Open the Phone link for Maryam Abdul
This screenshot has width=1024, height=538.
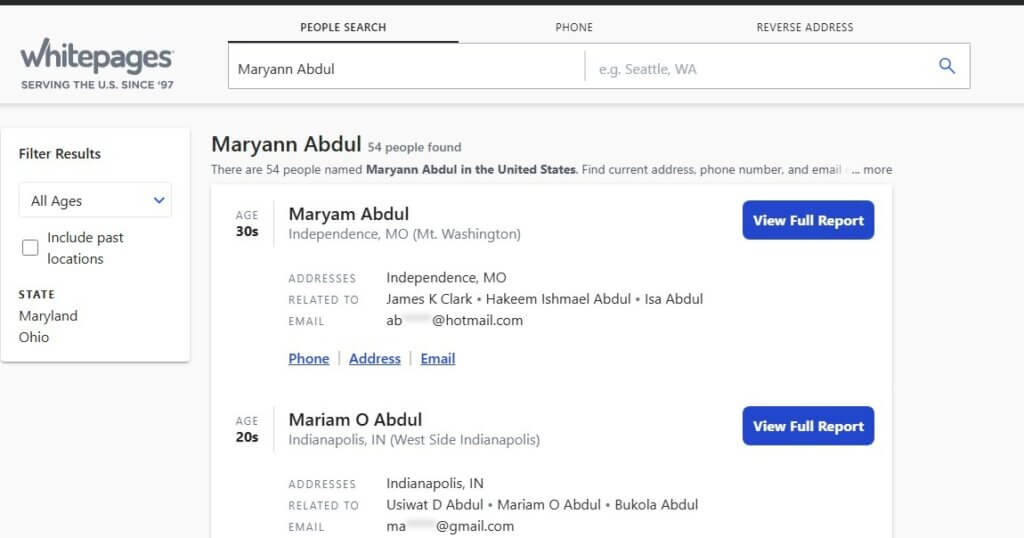[x=308, y=359]
